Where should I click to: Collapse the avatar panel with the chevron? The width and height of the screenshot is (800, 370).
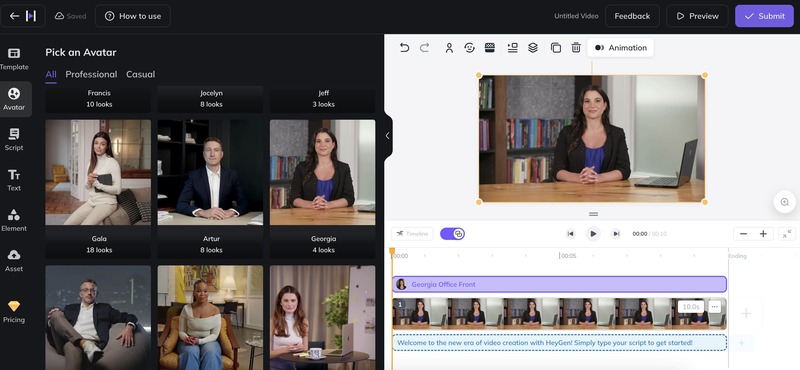pos(387,136)
